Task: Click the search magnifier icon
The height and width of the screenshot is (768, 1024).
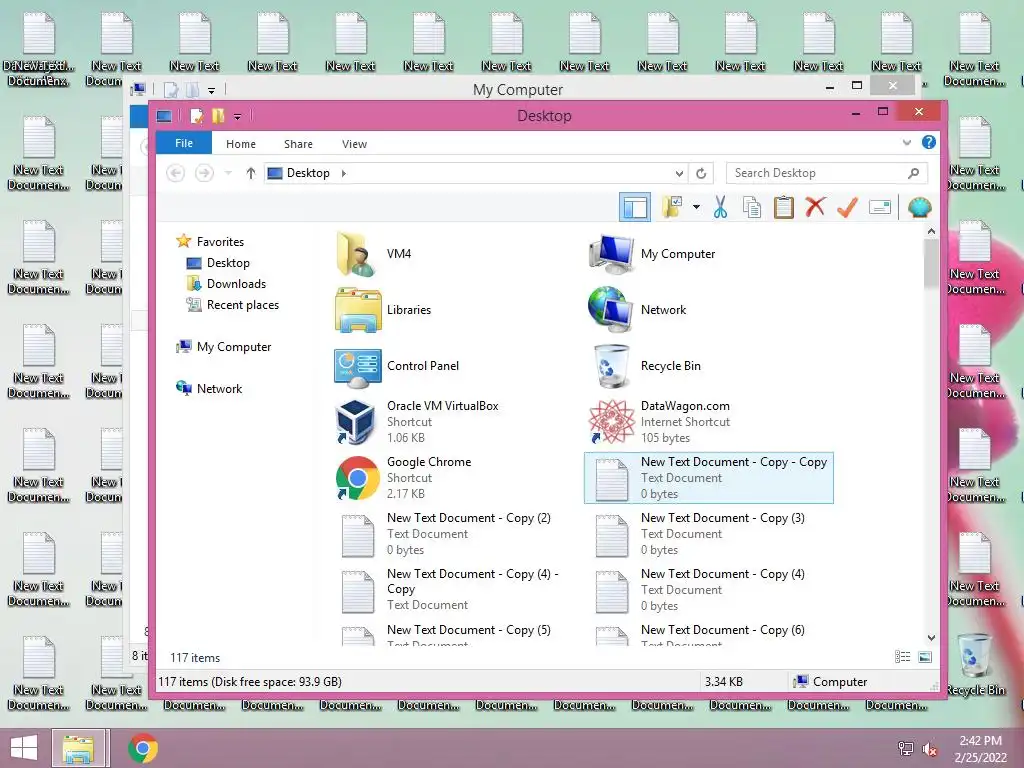Action: pos(914,173)
